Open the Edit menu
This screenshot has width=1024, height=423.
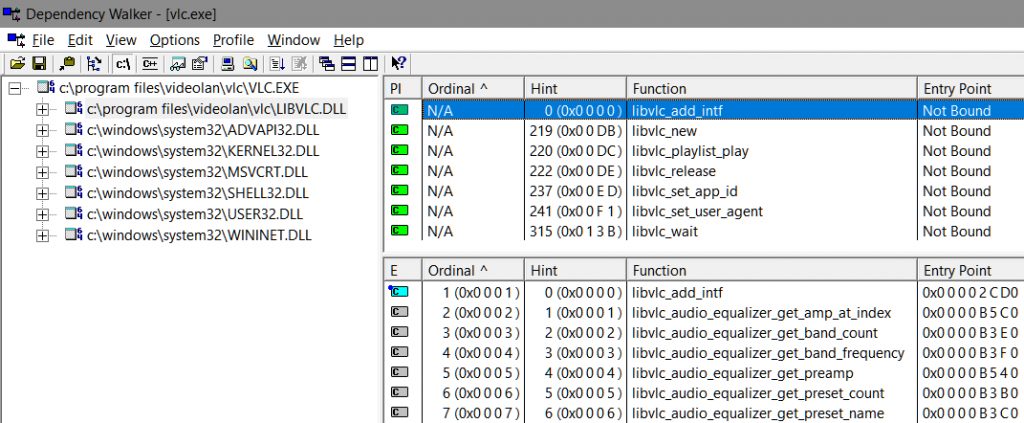tap(80, 40)
